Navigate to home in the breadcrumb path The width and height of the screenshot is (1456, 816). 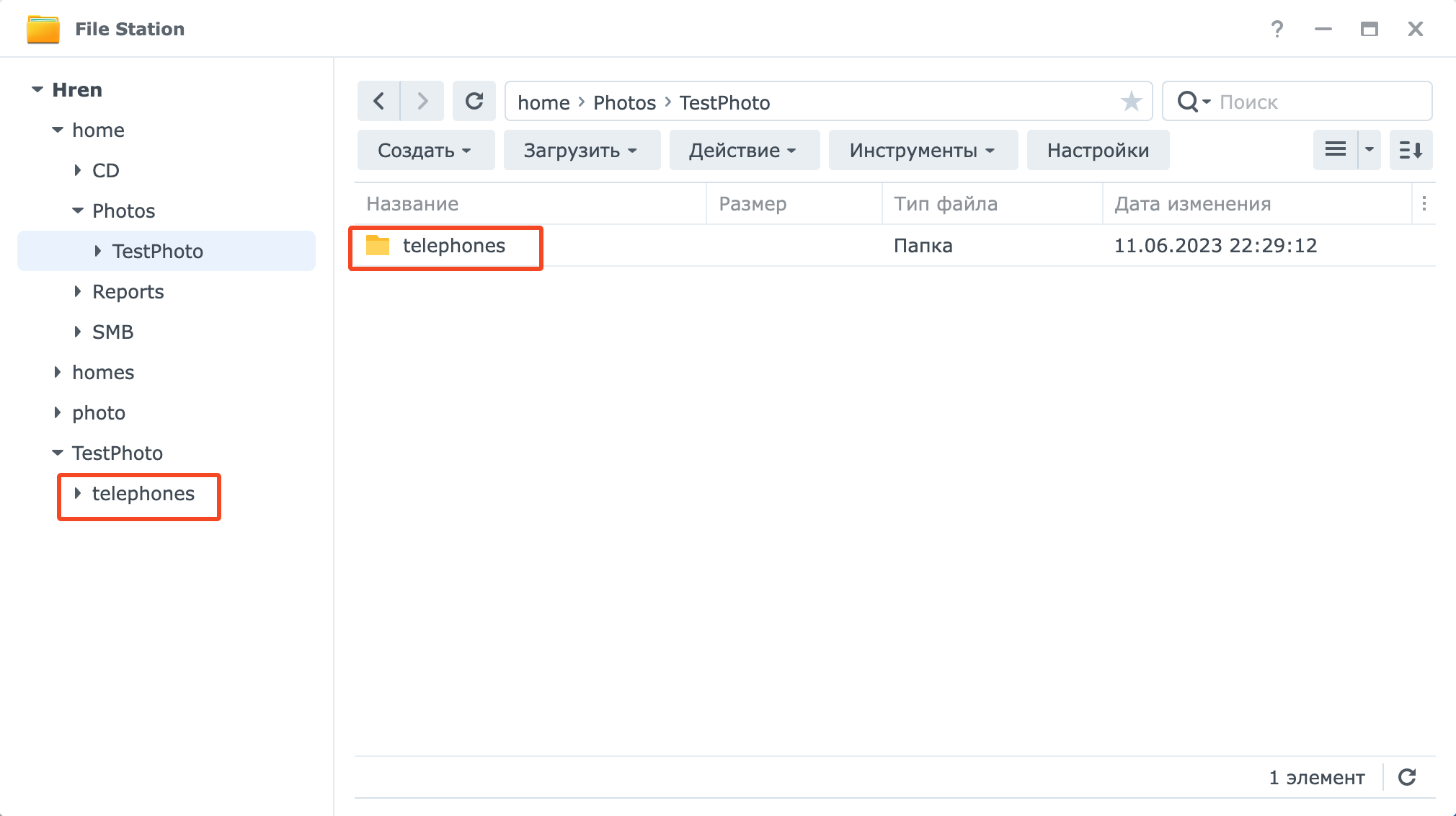543,102
